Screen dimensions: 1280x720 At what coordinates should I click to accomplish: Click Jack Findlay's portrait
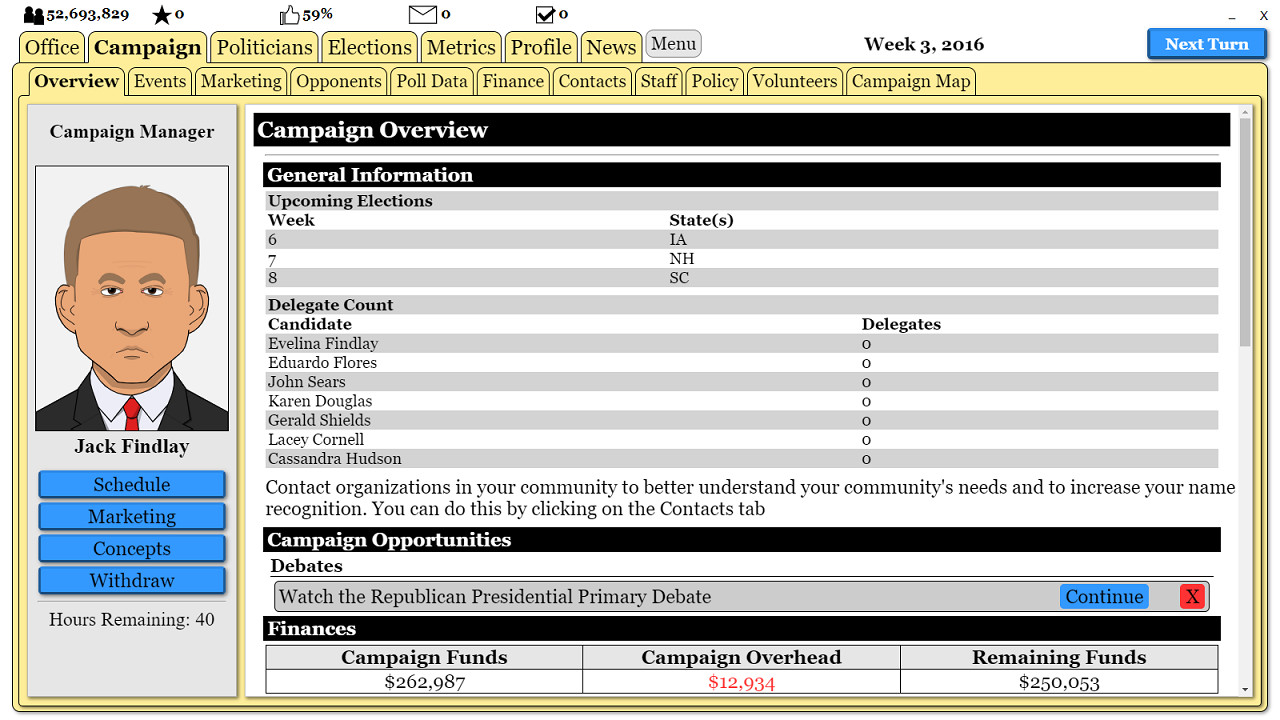(x=132, y=298)
